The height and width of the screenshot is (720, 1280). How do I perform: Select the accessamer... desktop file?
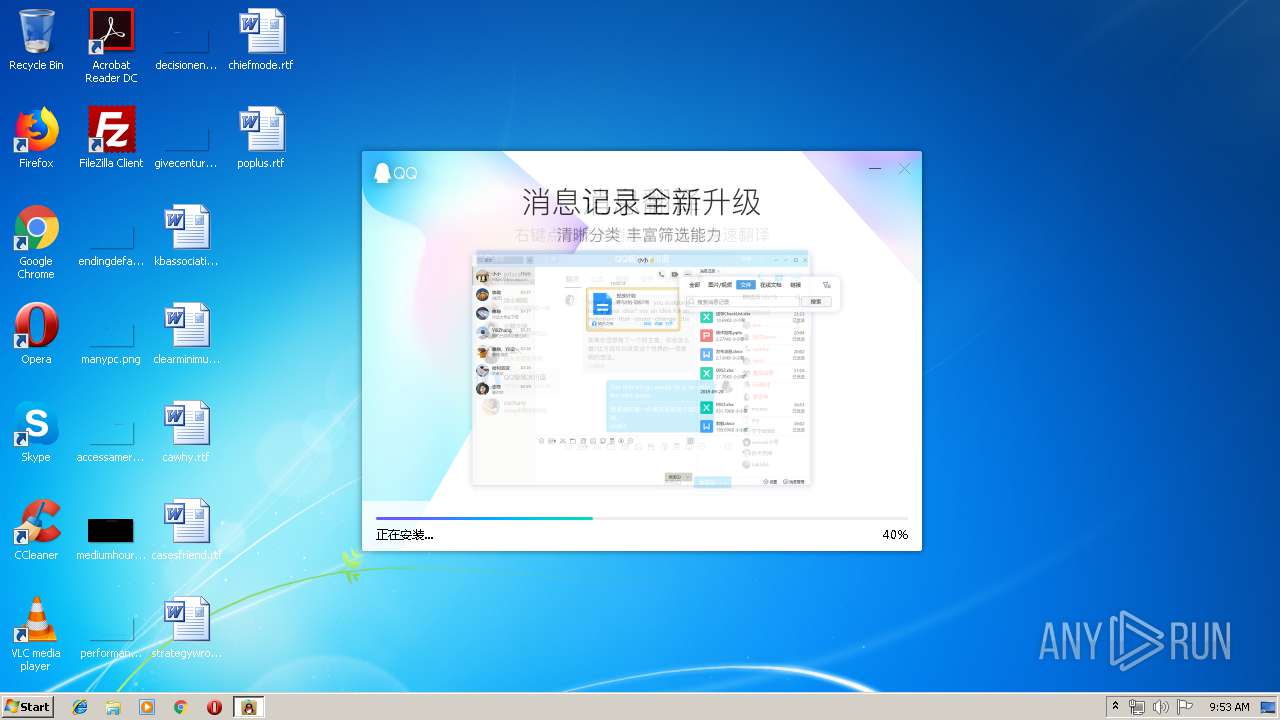(x=111, y=439)
